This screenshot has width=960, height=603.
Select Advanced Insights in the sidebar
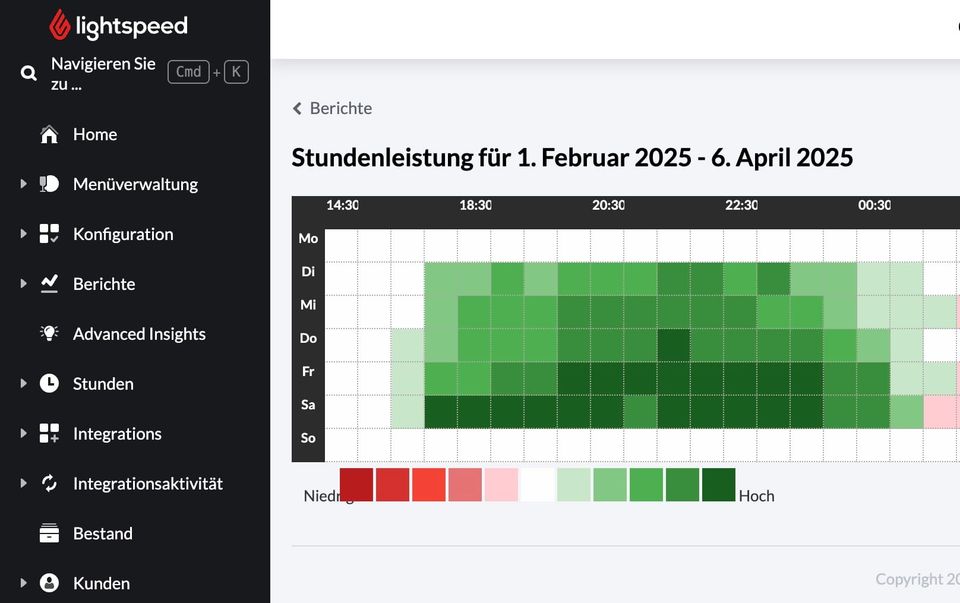click(x=139, y=334)
